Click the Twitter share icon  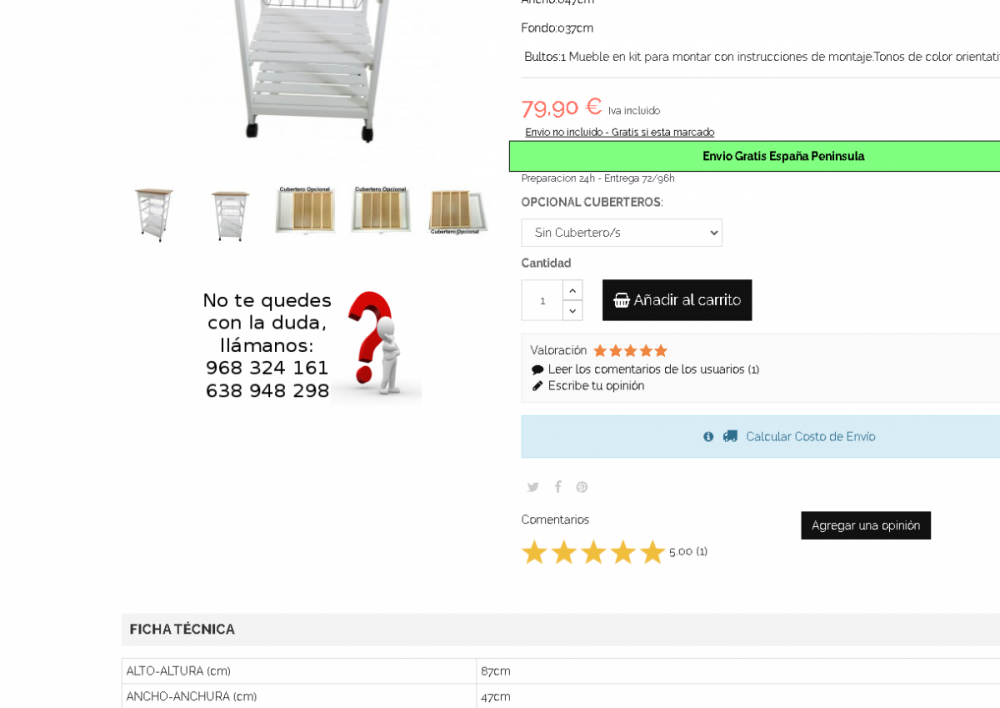[533, 487]
